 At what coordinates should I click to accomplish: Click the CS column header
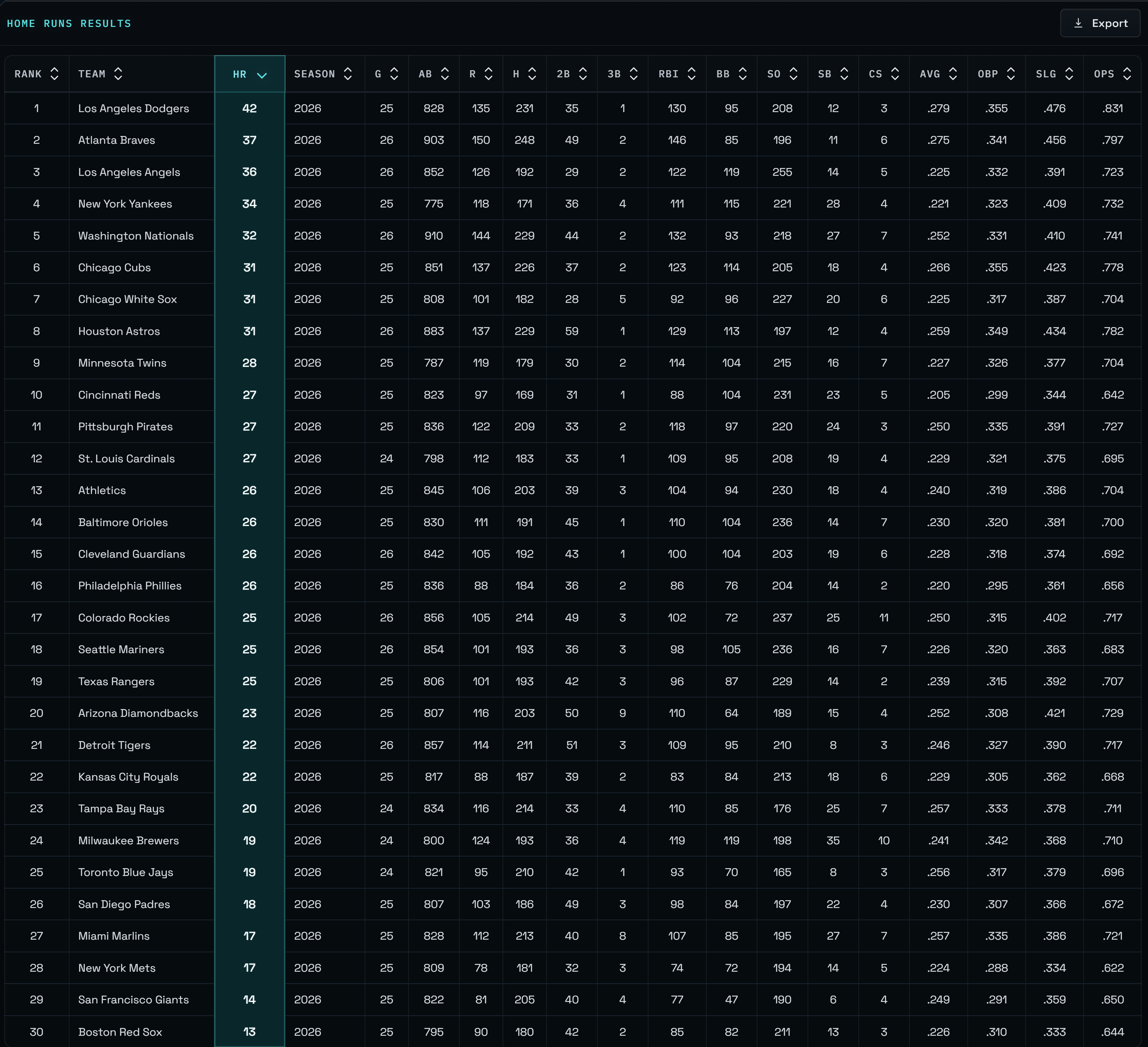pyautogui.click(x=875, y=74)
